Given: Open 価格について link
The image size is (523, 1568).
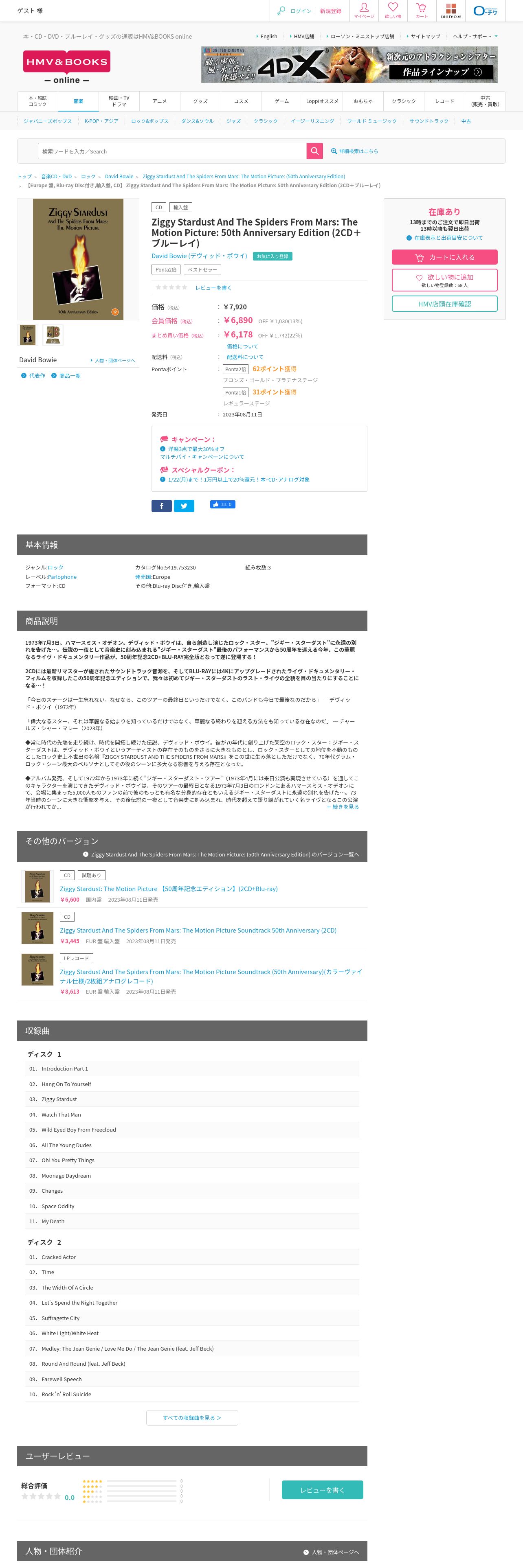Looking at the screenshot, I should click(x=242, y=346).
